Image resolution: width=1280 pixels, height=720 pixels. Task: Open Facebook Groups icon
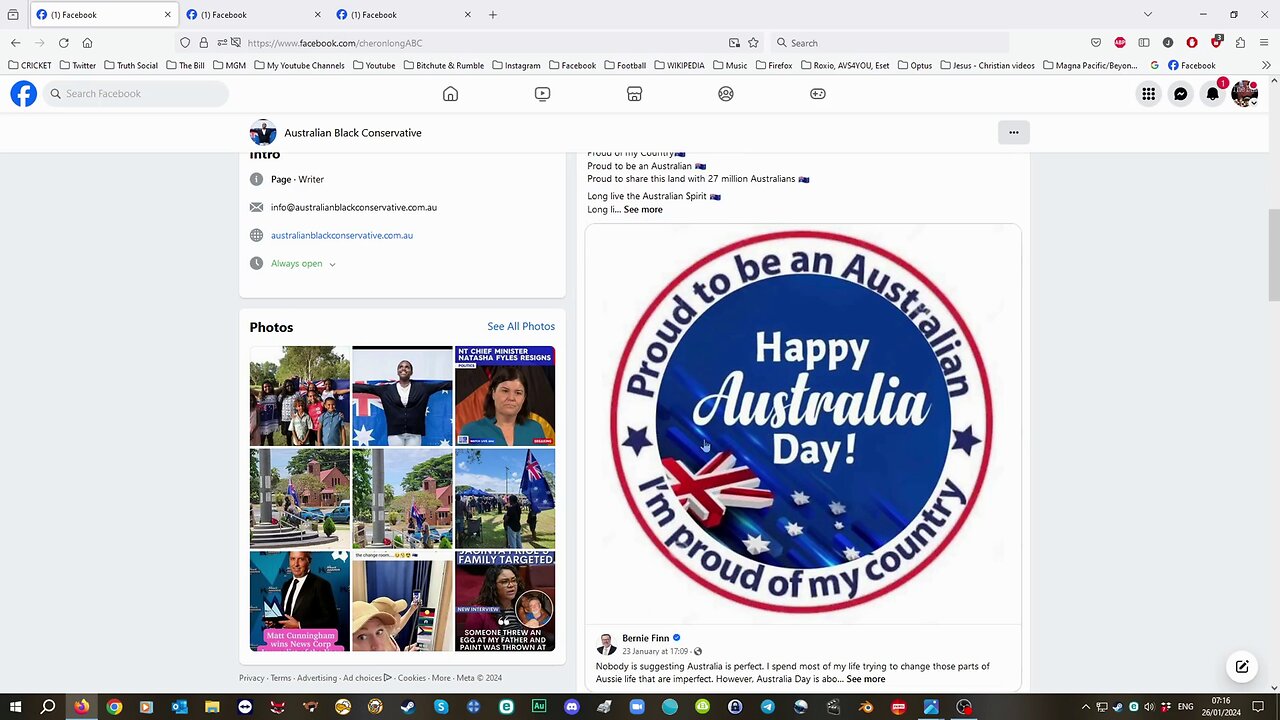[x=726, y=94]
